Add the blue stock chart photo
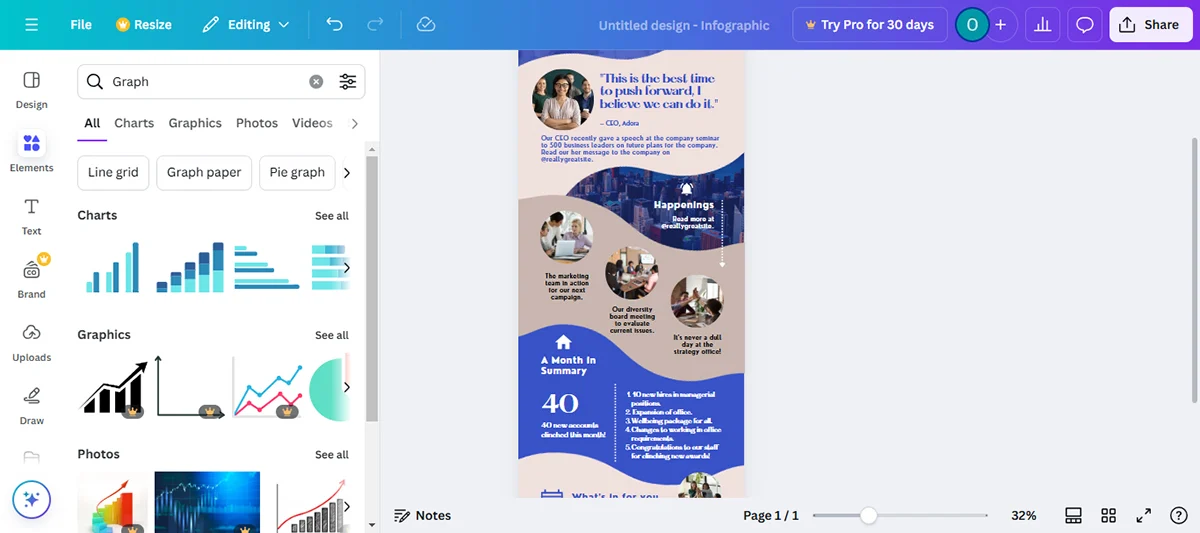 point(207,502)
